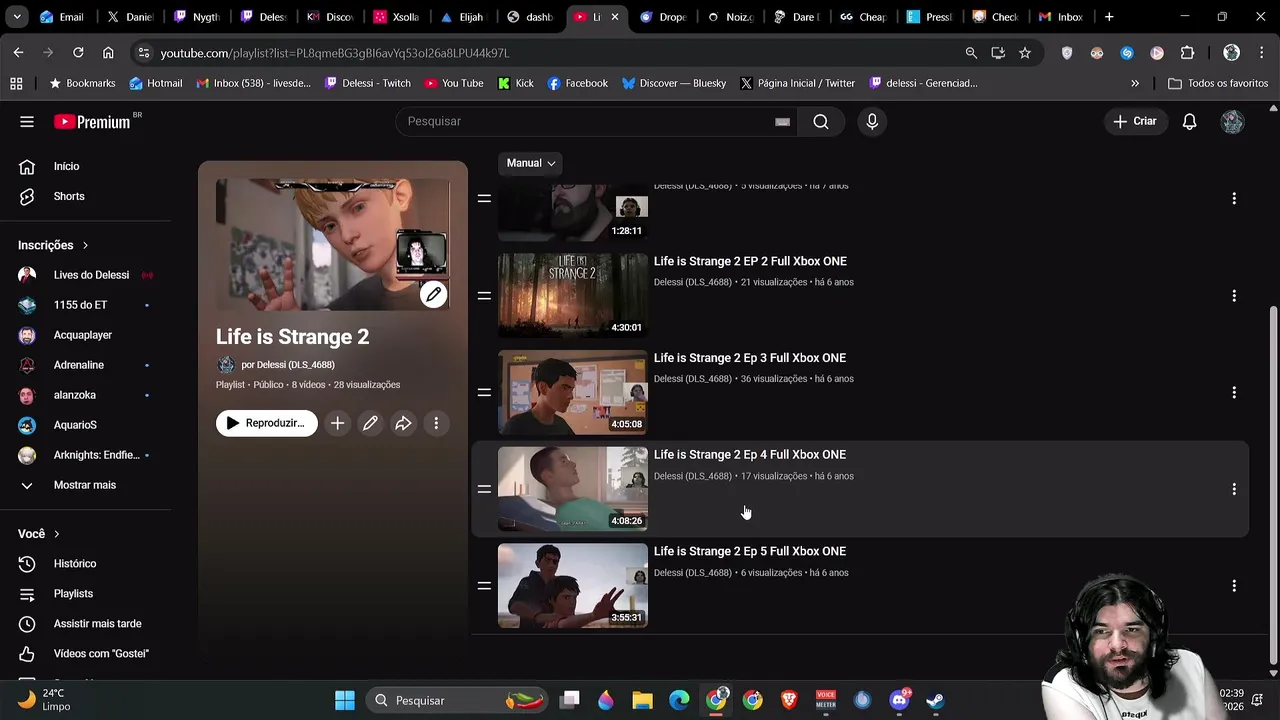Open File Explorer from taskbar

(x=642, y=700)
